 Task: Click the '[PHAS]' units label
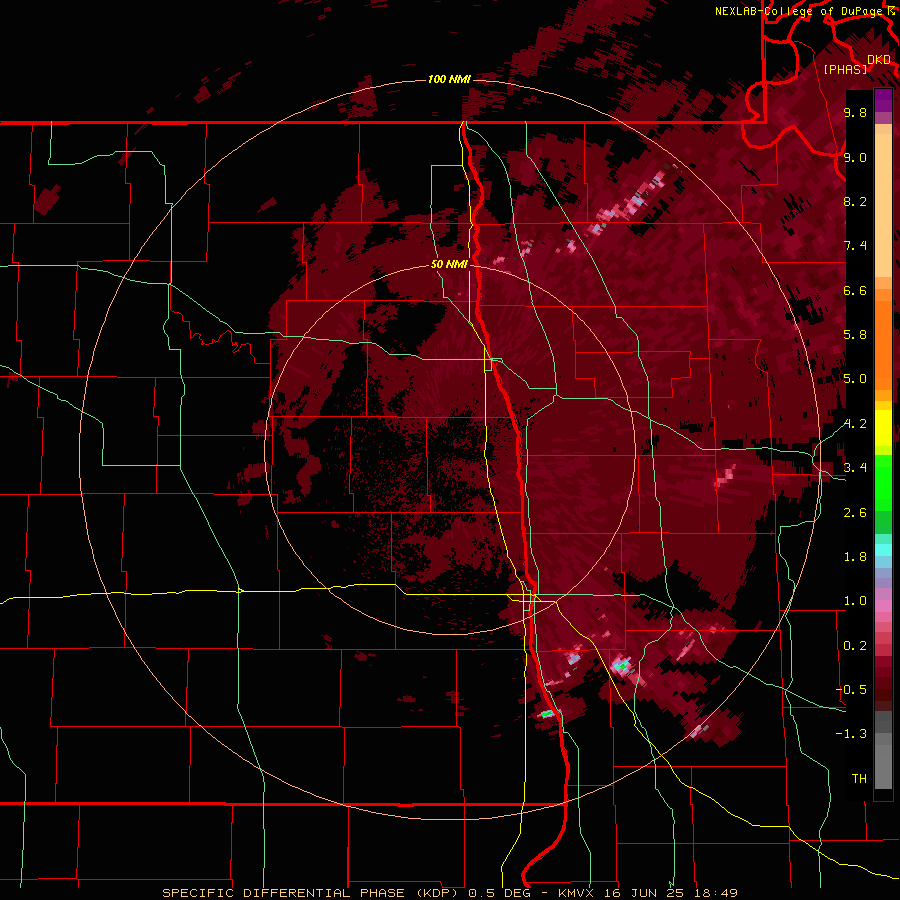click(845, 69)
